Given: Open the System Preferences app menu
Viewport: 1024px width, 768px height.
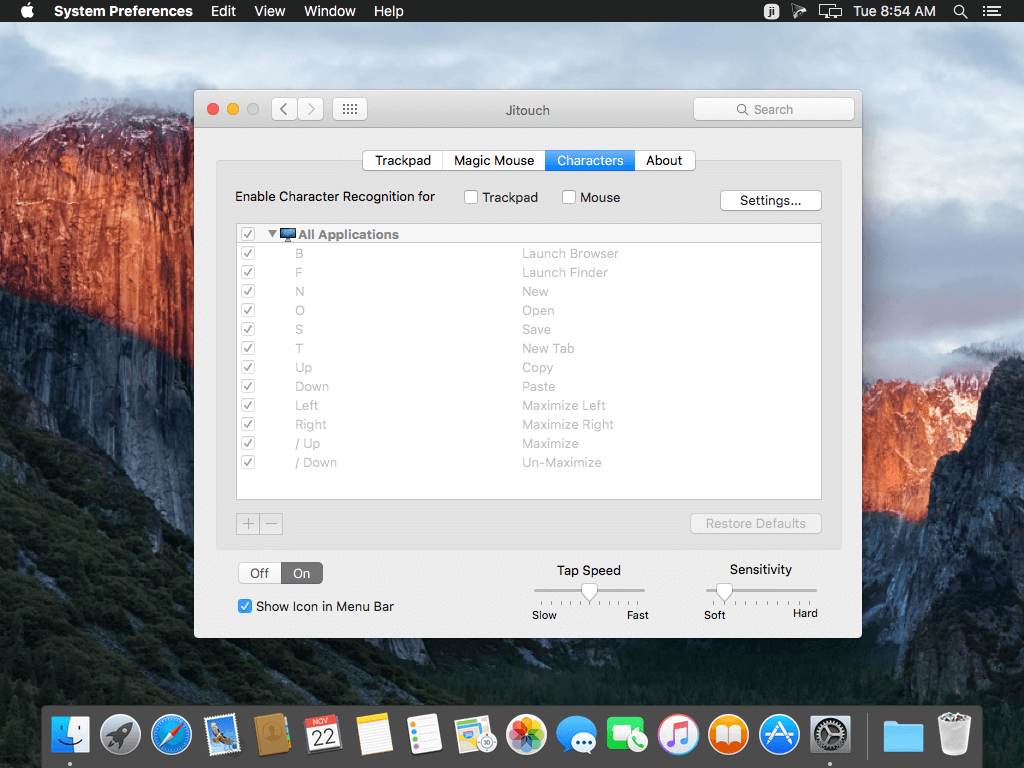Looking at the screenshot, I should click(x=123, y=11).
